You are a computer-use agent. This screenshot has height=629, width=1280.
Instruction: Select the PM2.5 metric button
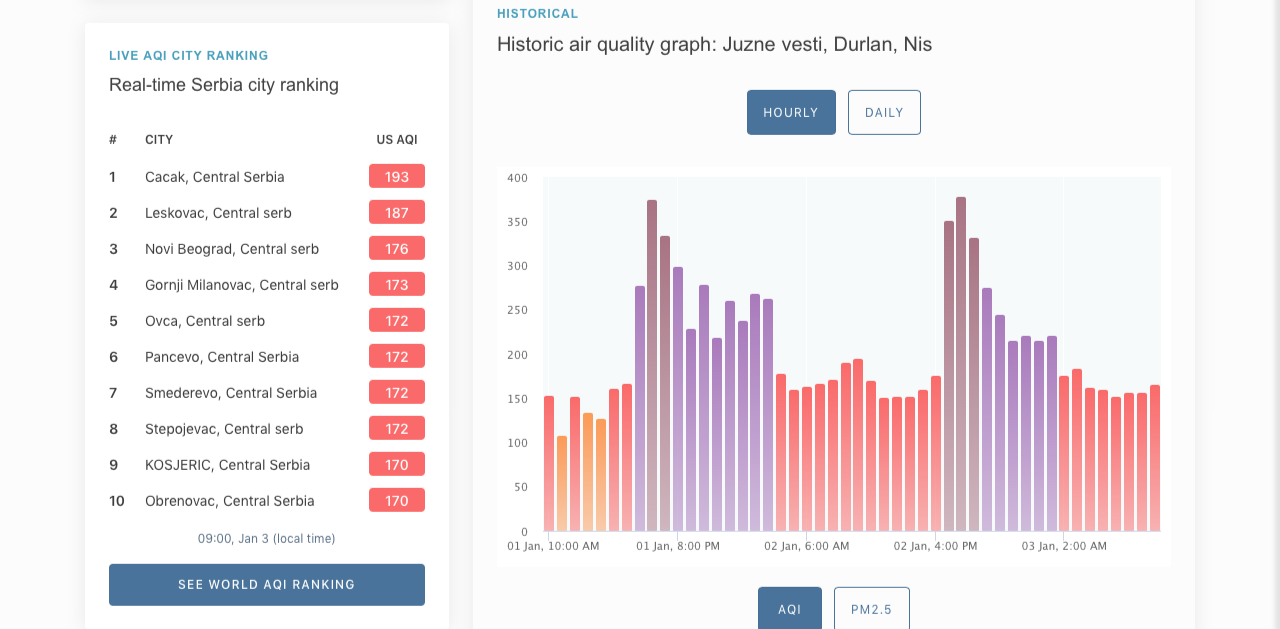871,608
